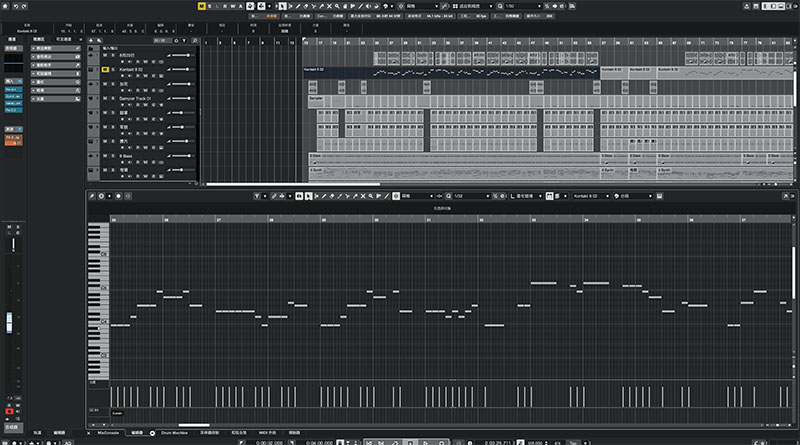Screen dimensions: 800x445
Task: Select the Line tool in top toolbar
Action: pos(361,6)
